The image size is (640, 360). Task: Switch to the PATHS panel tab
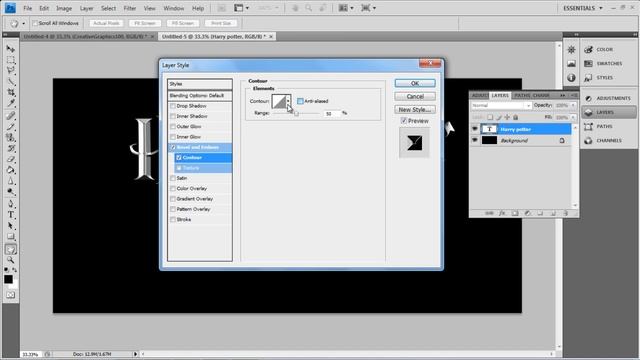point(522,95)
